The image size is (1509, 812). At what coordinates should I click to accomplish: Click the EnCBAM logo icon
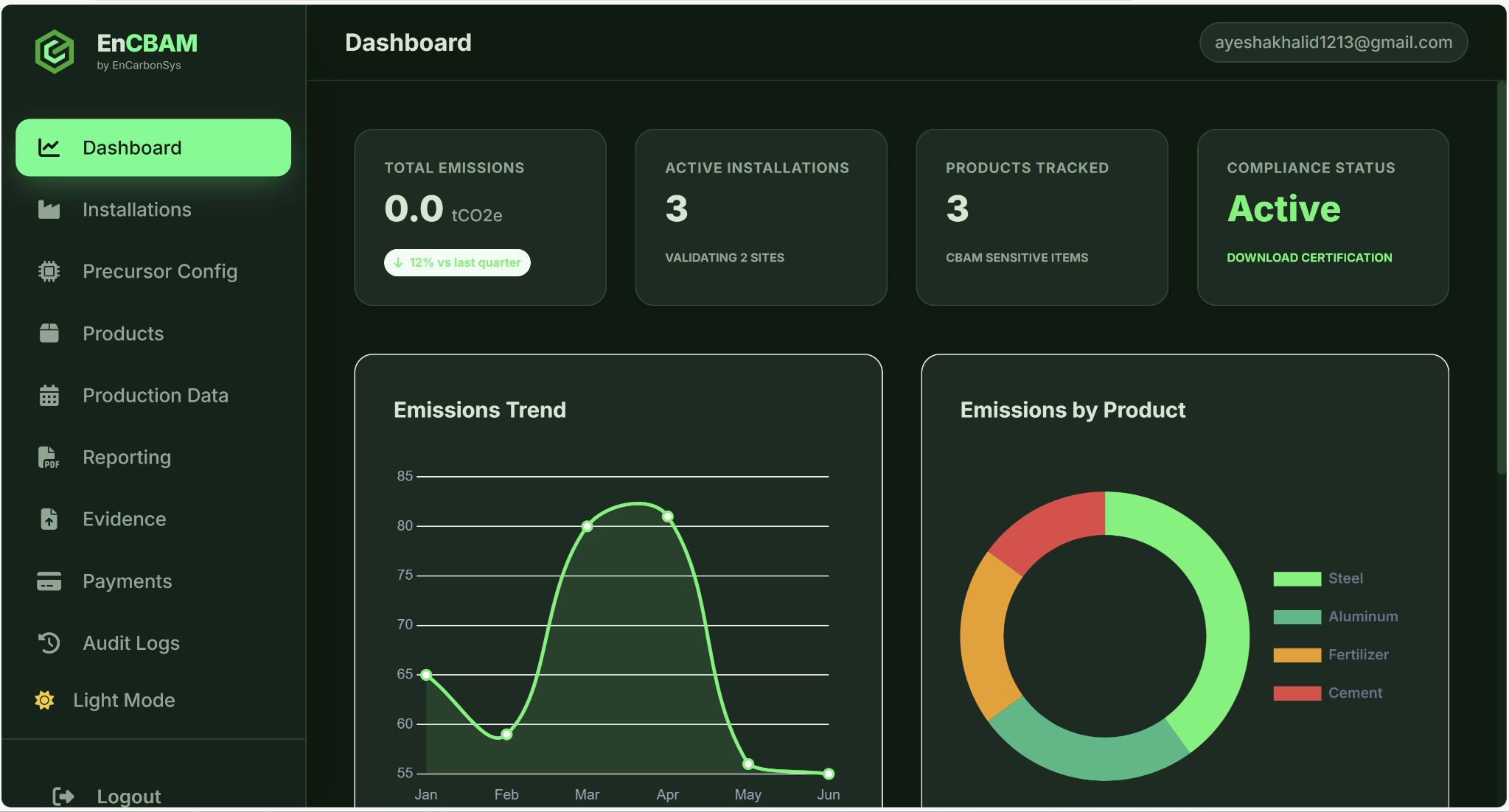click(55, 51)
